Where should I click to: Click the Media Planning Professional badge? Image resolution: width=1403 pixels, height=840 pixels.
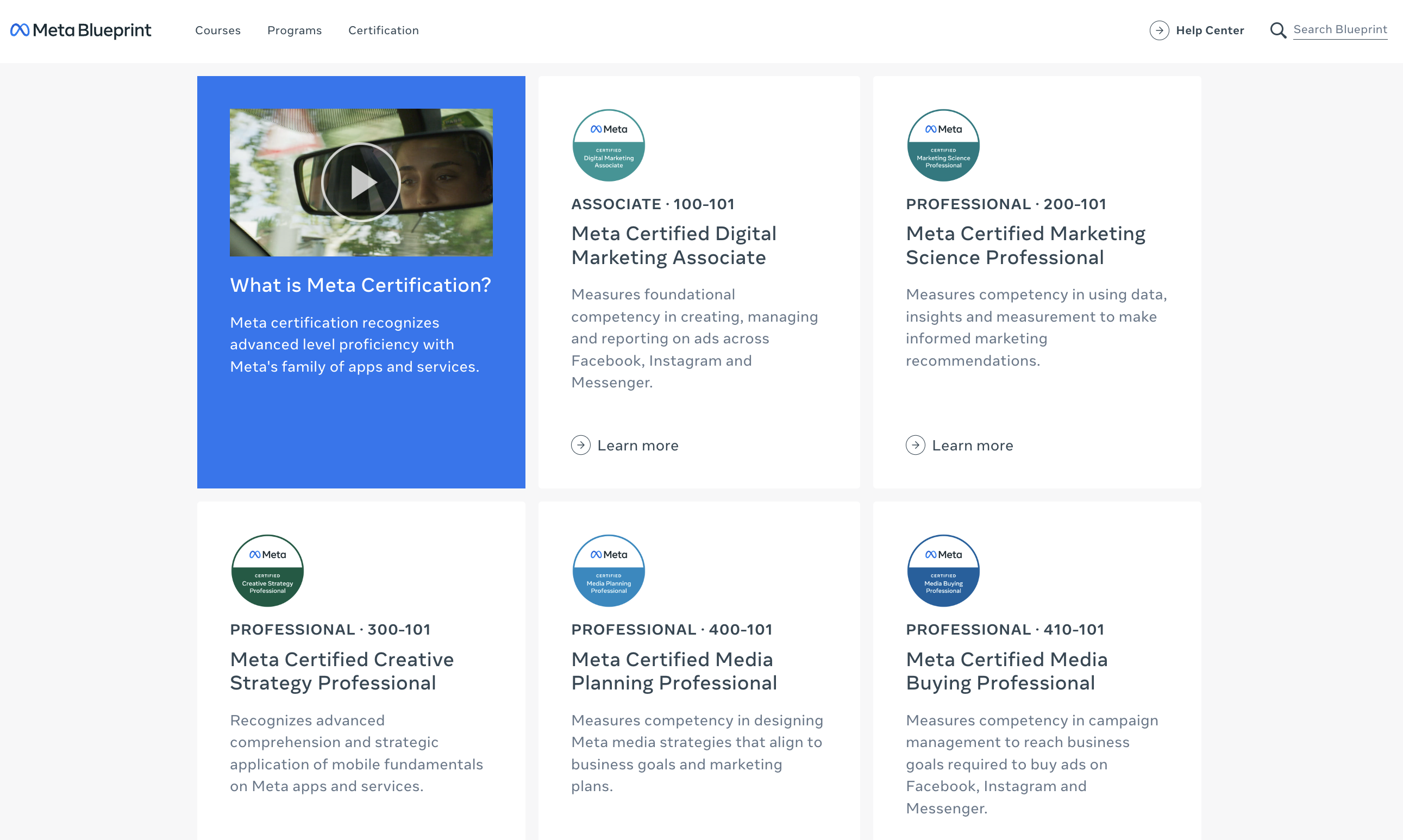[608, 570]
